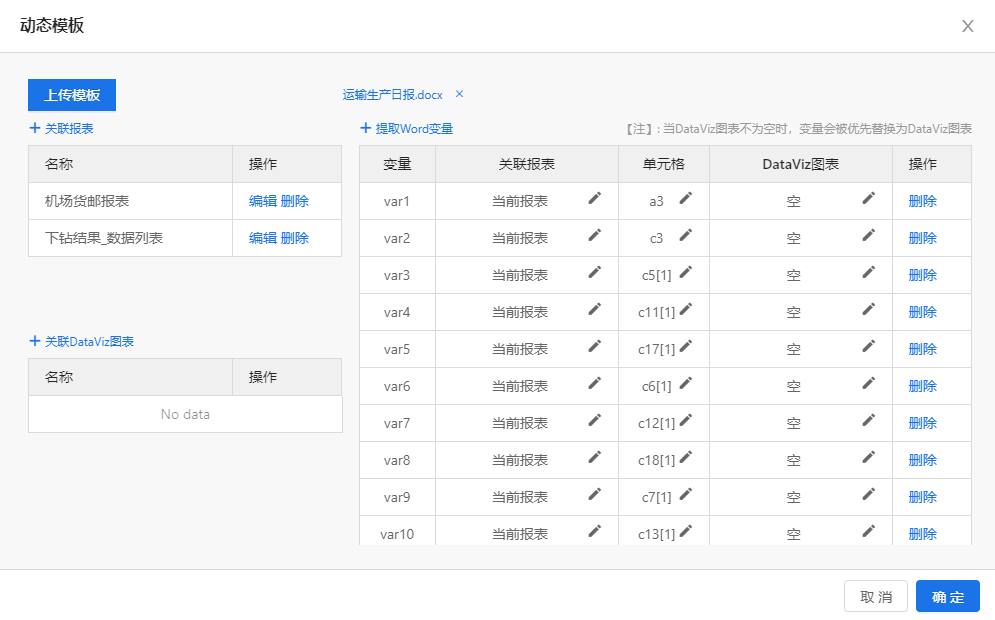
Task: Edit the DataViz chart for var8
Action: point(869,457)
